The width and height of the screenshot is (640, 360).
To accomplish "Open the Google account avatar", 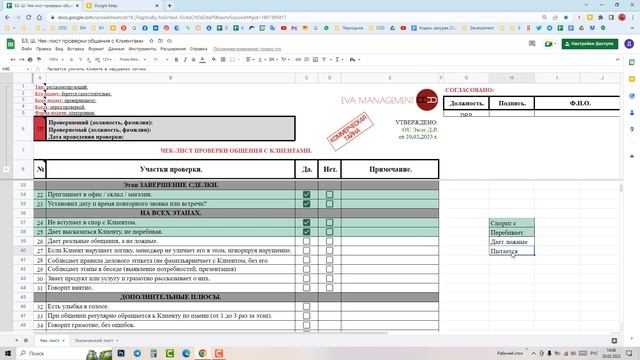I will point(629,44).
